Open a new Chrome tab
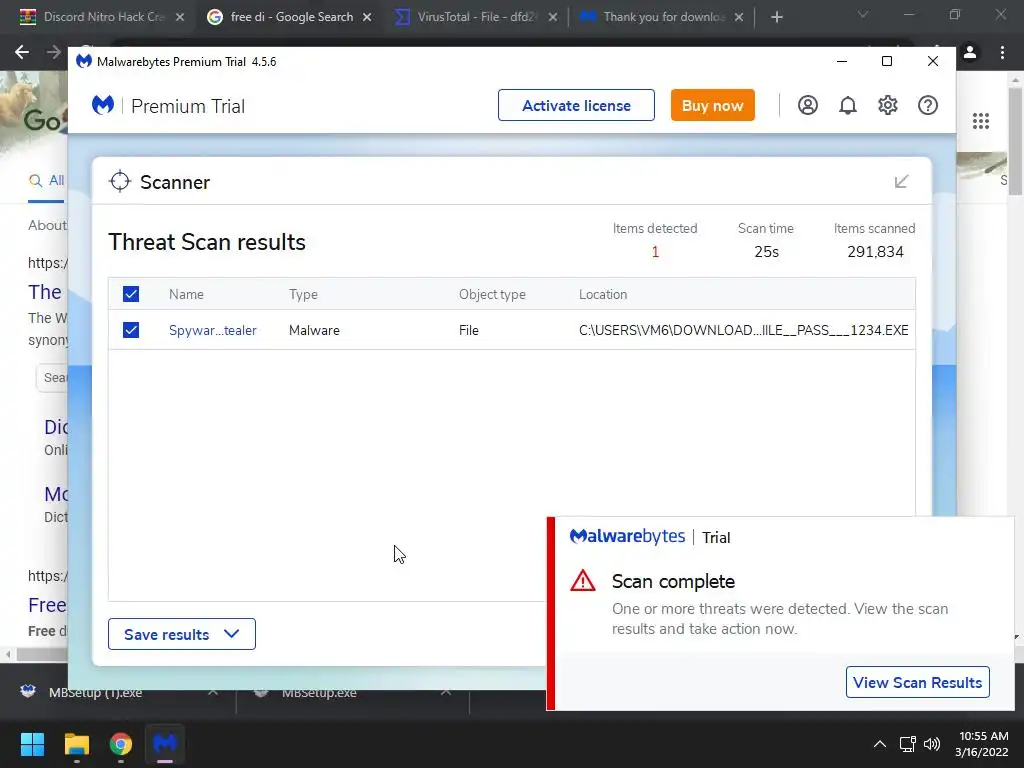This screenshot has width=1024, height=768. click(x=776, y=17)
